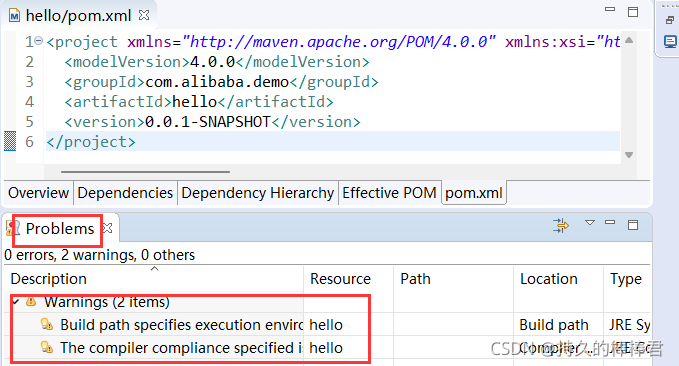This screenshot has width=679, height=366.
Task: Place cursor in groupId com.alibaba.demo
Action: click(217, 82)
